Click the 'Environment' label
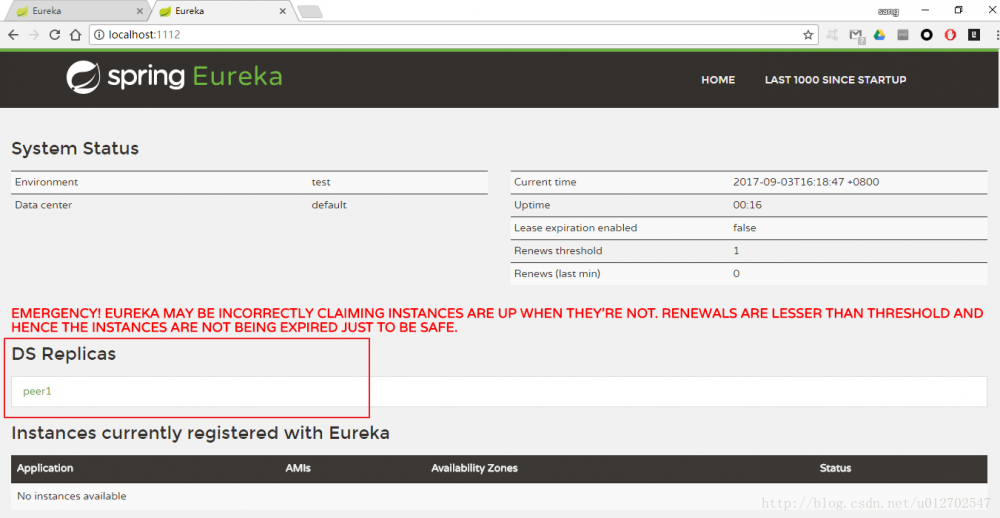 coord(46,182)
